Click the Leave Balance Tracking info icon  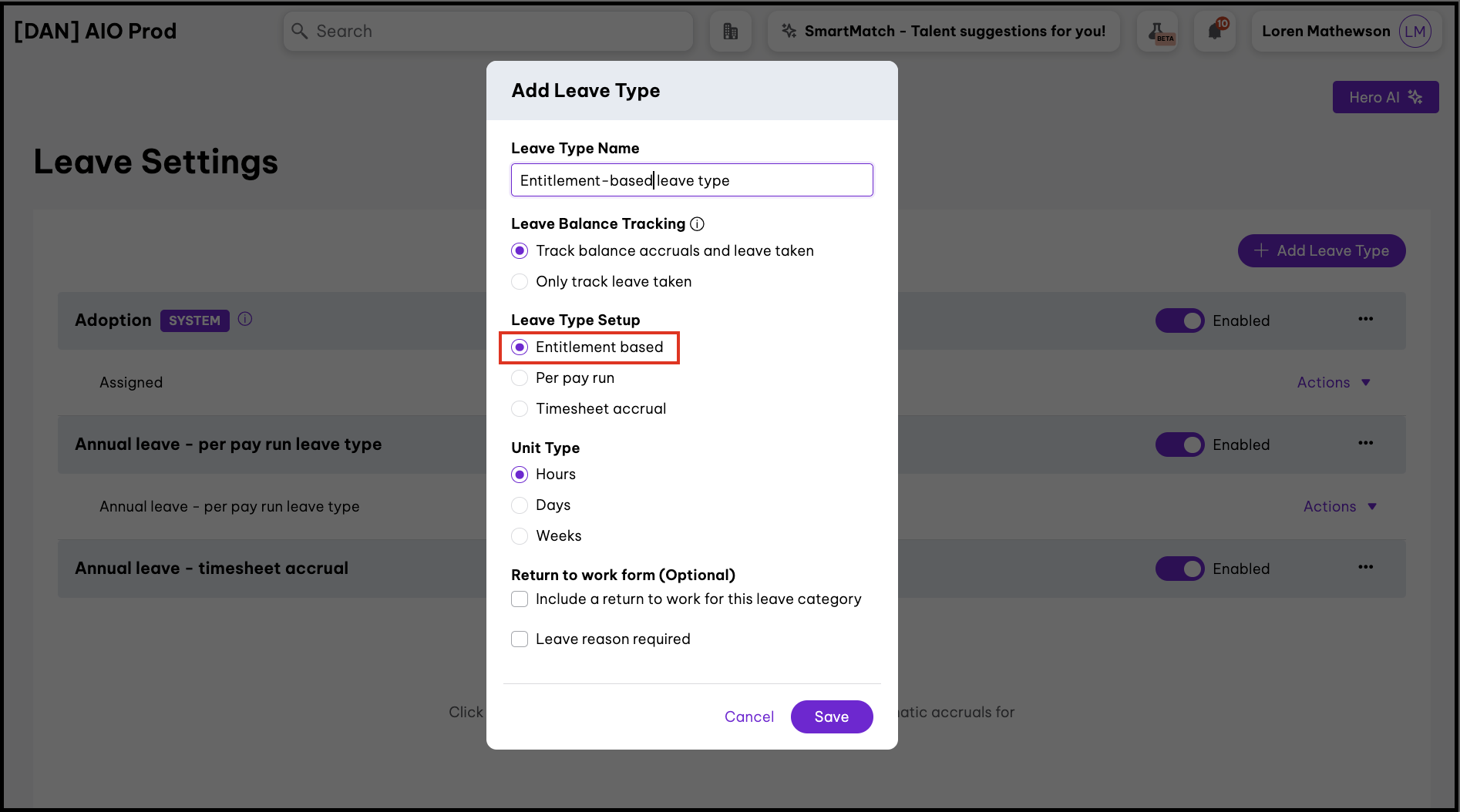[697, 224]
